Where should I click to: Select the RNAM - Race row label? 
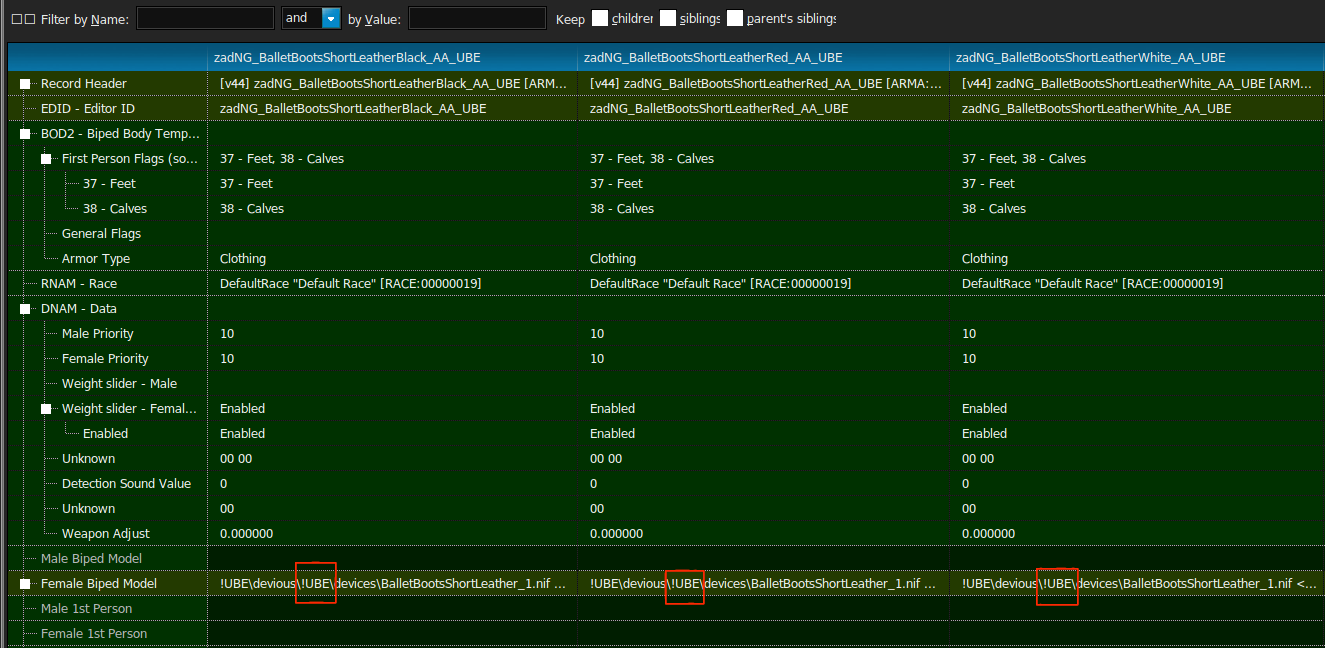[x=79, y=284]
